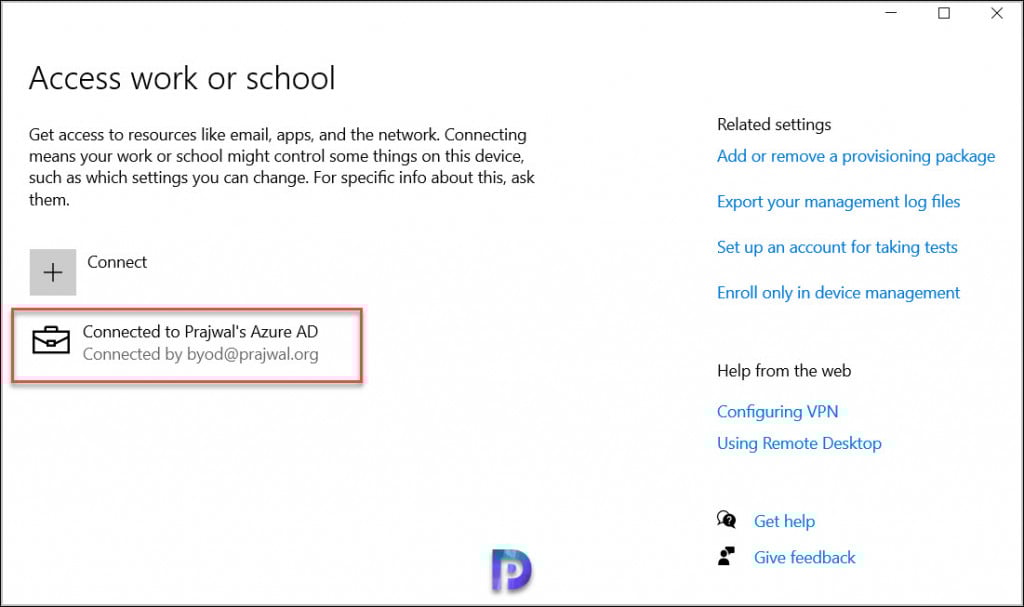Click the Get help link
The width and height of the screenshot is (1024, 607).
[x=784, y=521]
